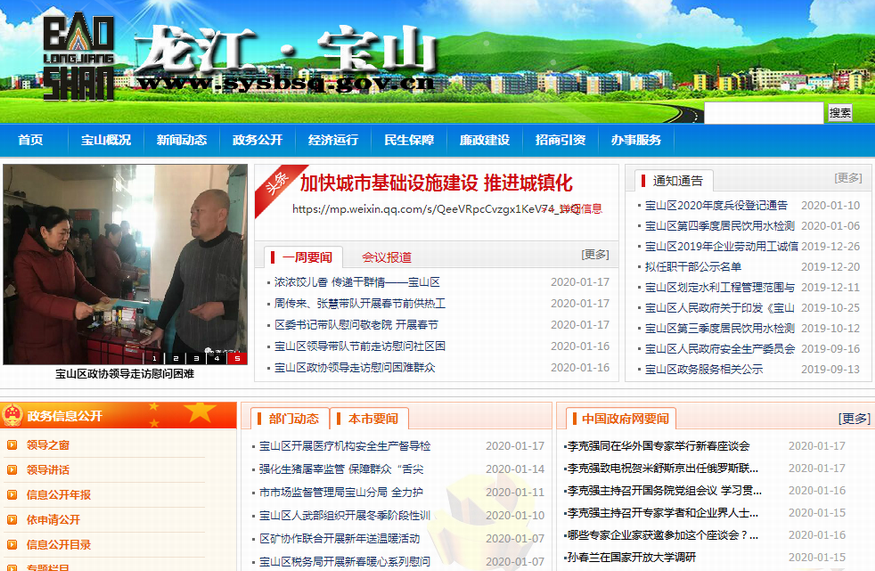Select the 本市要闻 tab
This screenshot has height=571, width=875.
coord(373,418)
